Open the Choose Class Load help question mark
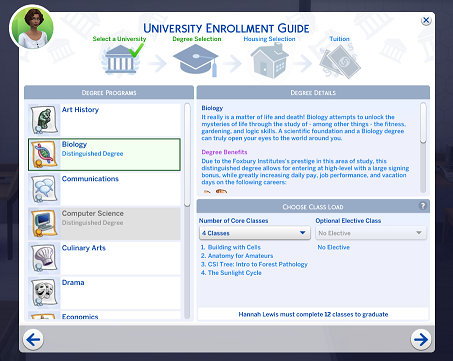The width and height of the screenshot is (453, 361). [423, 206]
